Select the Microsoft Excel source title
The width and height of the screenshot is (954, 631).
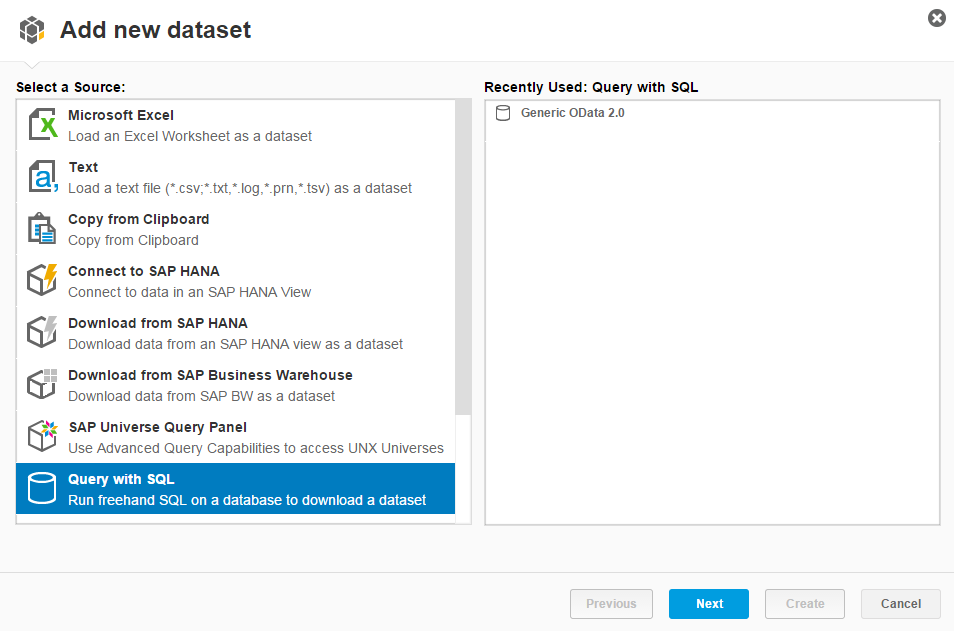pos(121,115)
